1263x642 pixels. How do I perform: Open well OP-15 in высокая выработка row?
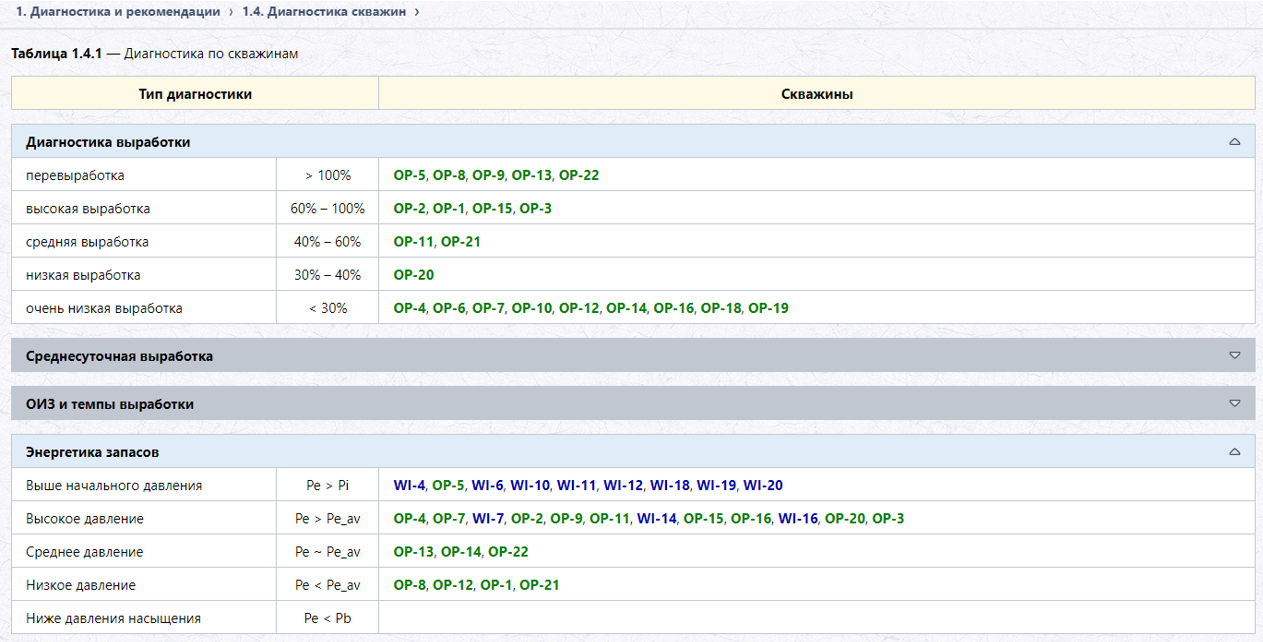(492, 208)
